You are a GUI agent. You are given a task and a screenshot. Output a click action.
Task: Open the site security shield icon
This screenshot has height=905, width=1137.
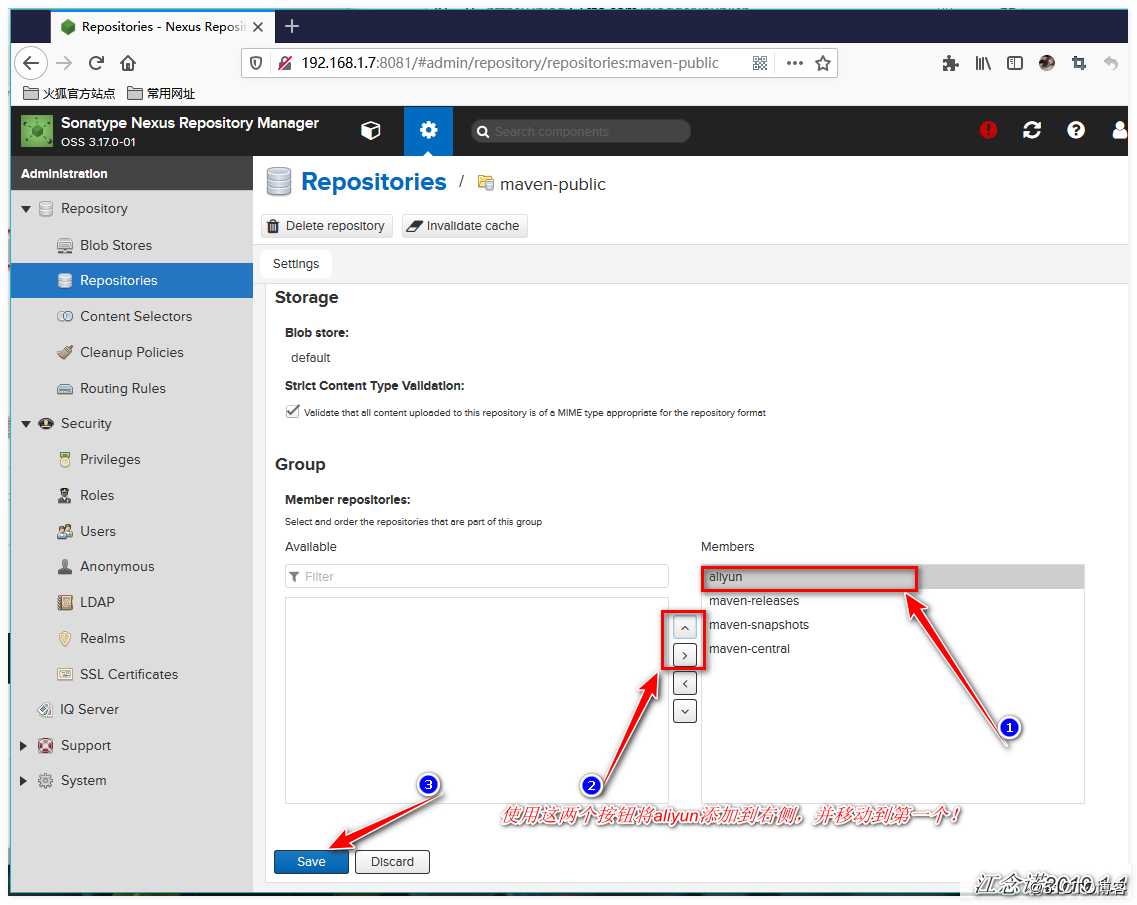click(256, 63)
